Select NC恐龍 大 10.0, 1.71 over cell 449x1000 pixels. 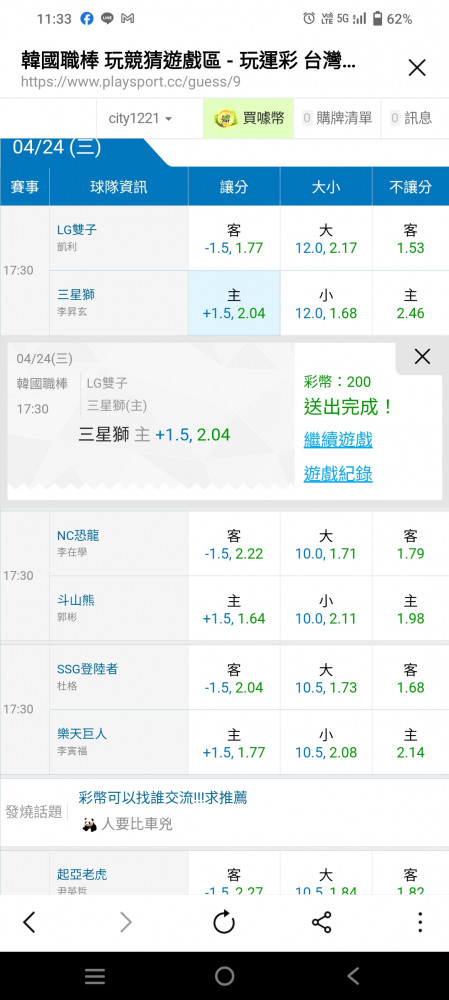point(326,544)
